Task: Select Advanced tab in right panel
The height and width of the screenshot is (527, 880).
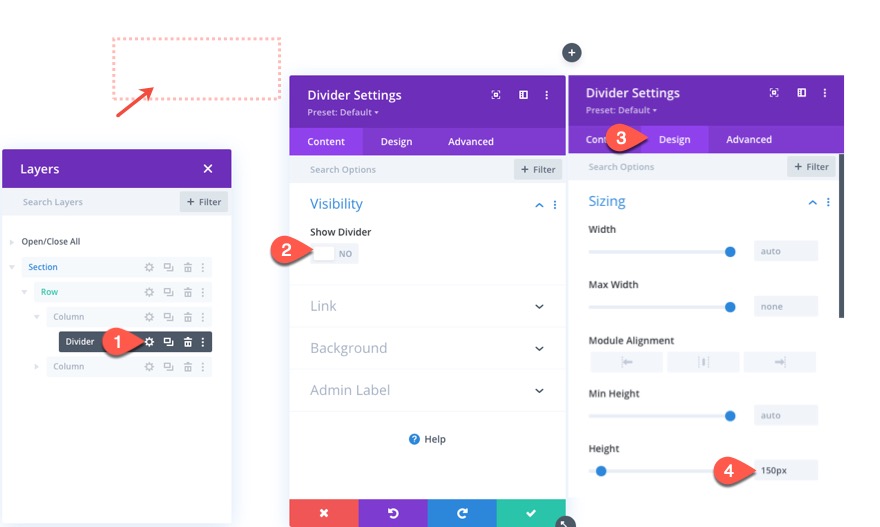Action: (749, 139)
